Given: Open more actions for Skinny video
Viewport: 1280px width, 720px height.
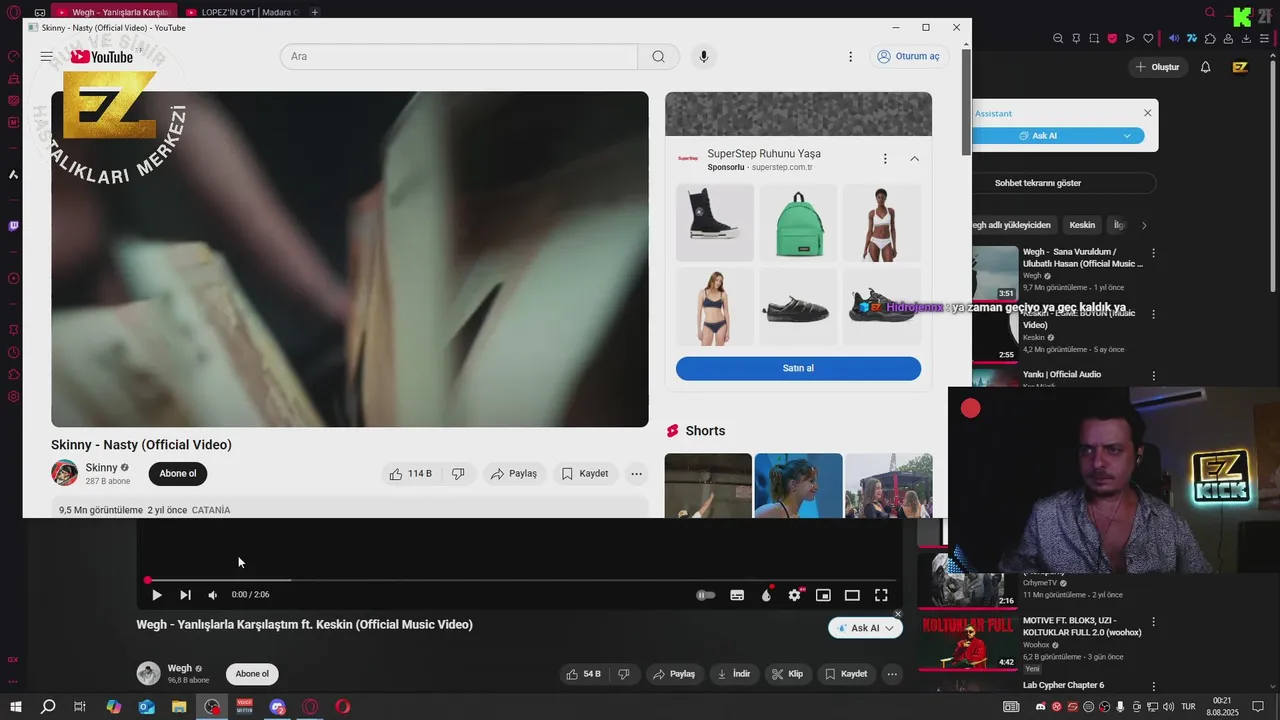Looking at the screenshot, I should [636, 473].
